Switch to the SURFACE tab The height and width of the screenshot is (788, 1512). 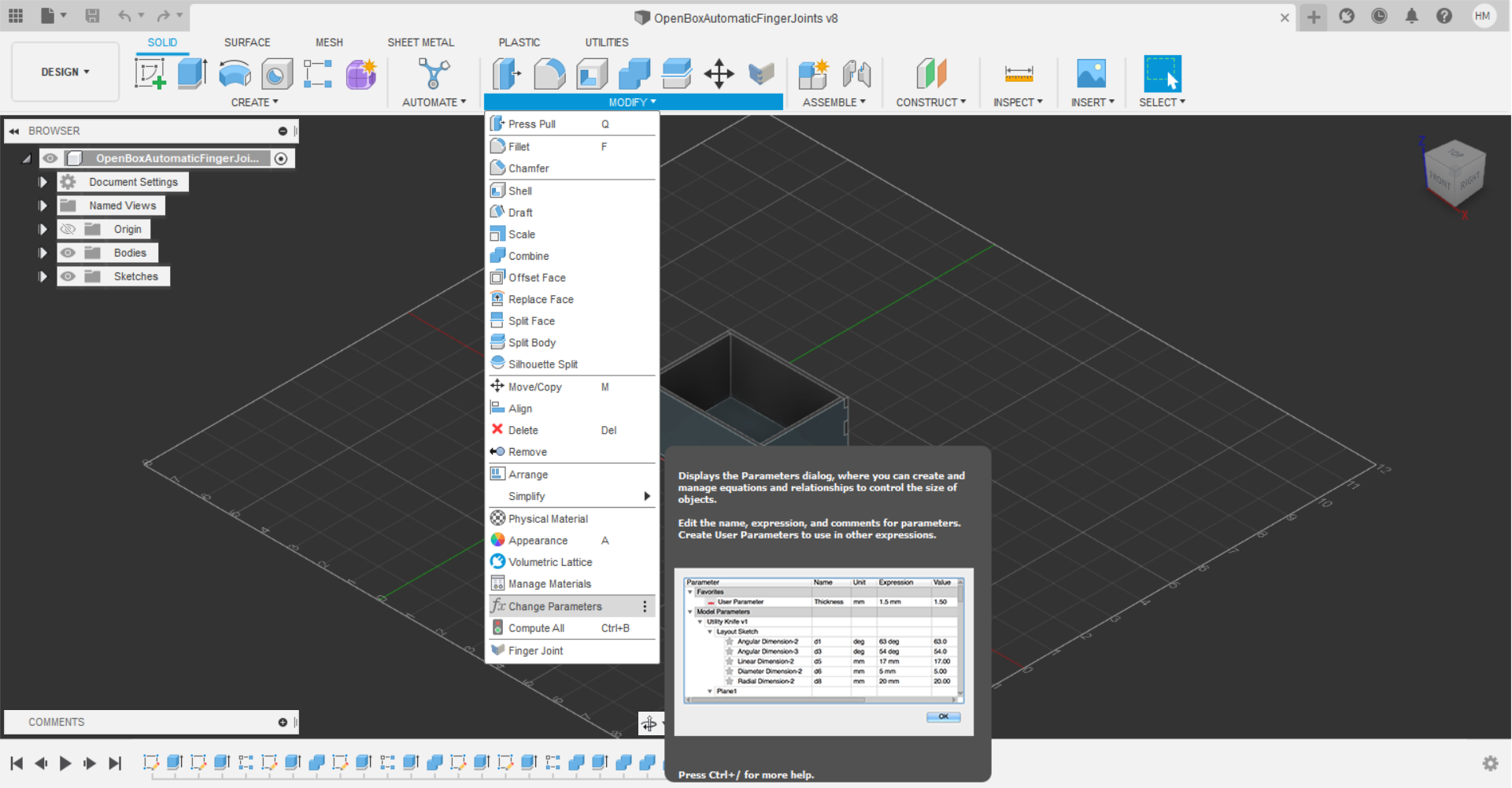point(247,42)
